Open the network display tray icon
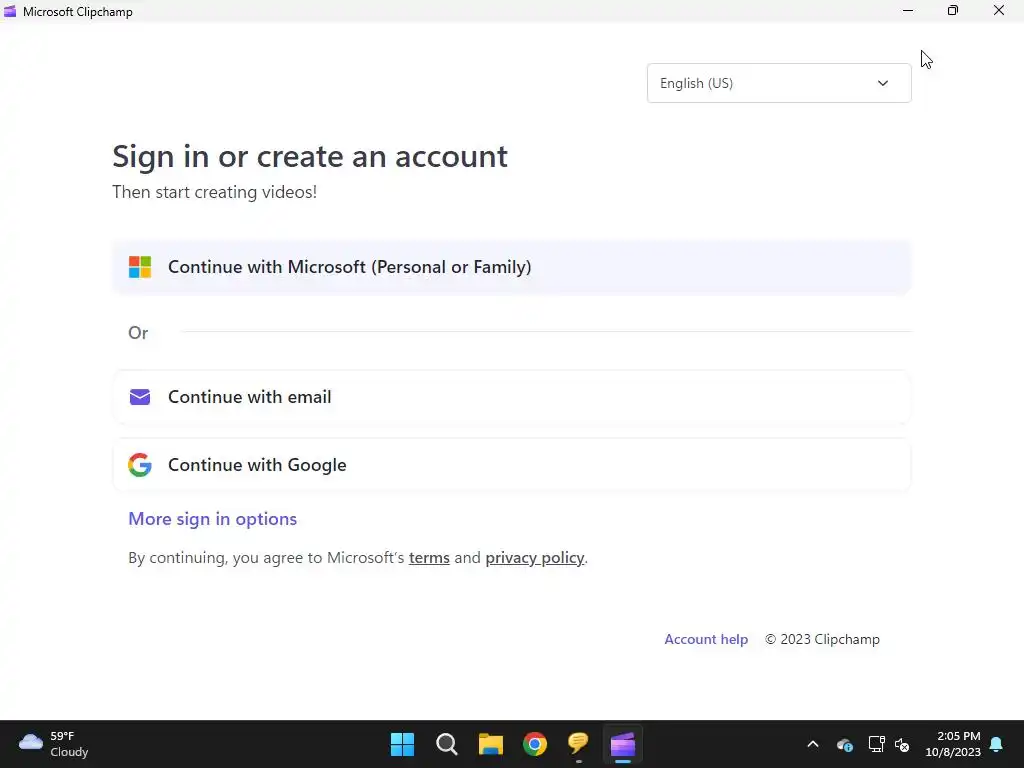1024x768 pixels. [876, 744]
